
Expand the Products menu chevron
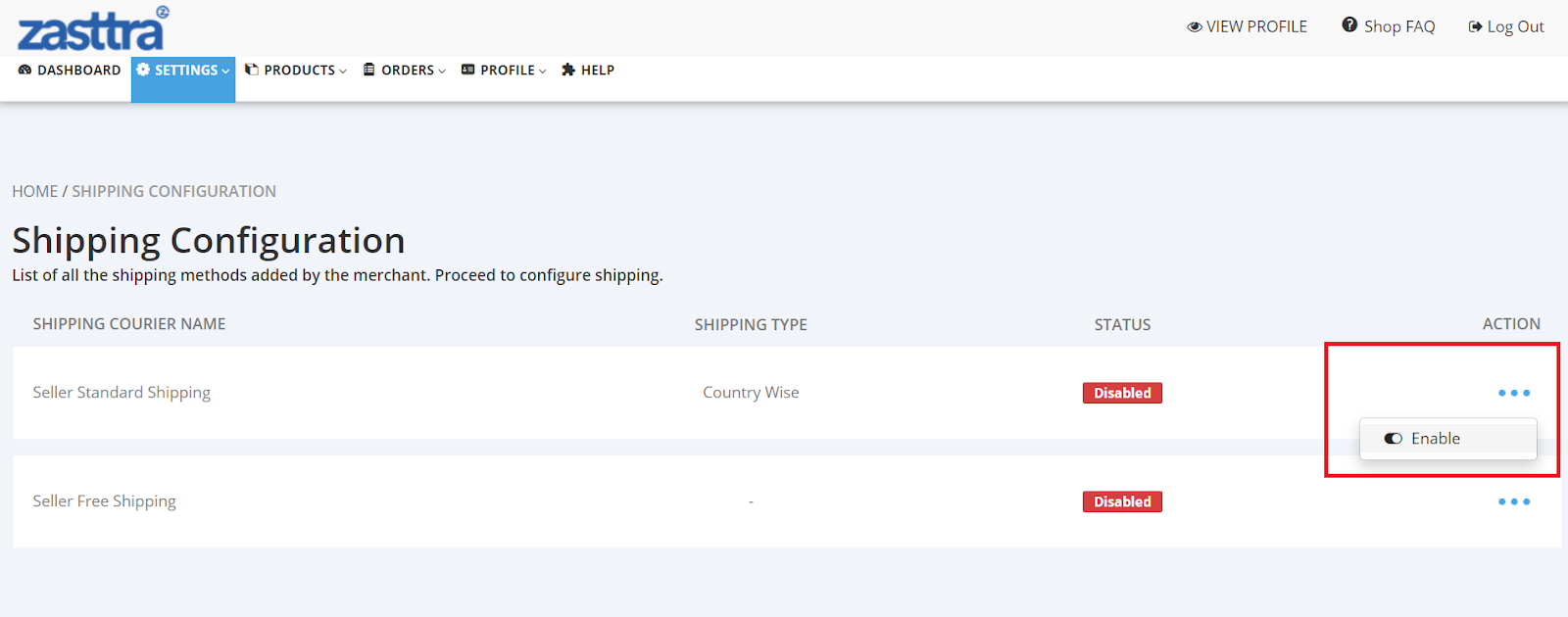tap(343, 71)
